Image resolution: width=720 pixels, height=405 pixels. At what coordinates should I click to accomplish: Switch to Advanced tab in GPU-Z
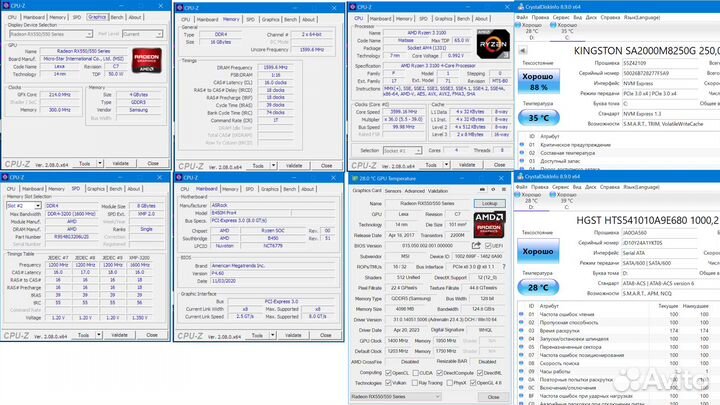click(414, 191)
